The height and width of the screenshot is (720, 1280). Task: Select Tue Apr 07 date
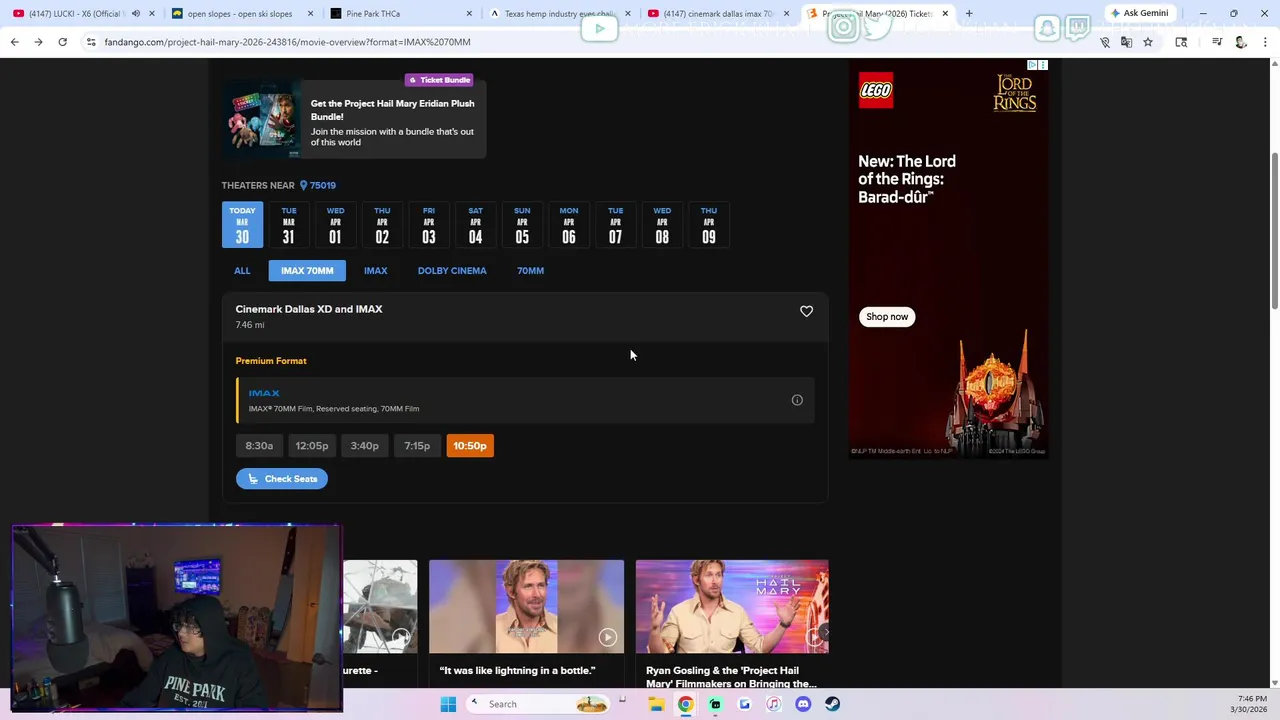(x=615, y=225)
